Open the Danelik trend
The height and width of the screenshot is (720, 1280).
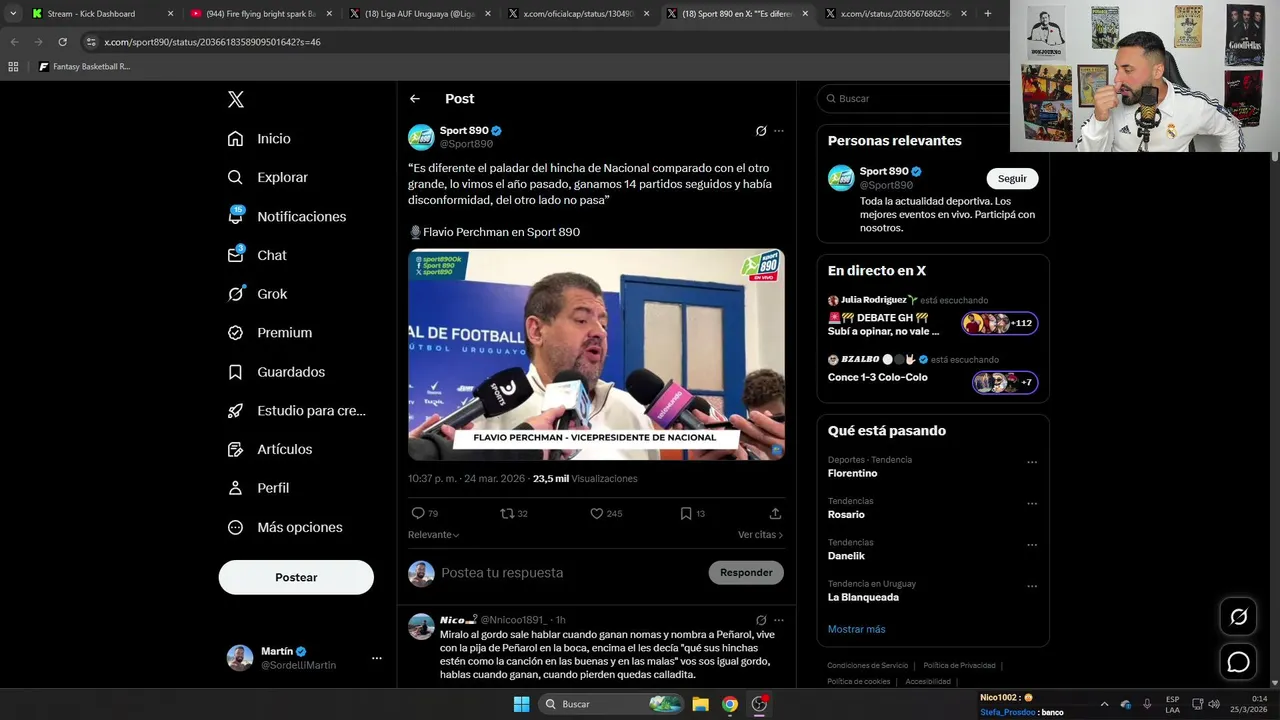pos(846,556)
